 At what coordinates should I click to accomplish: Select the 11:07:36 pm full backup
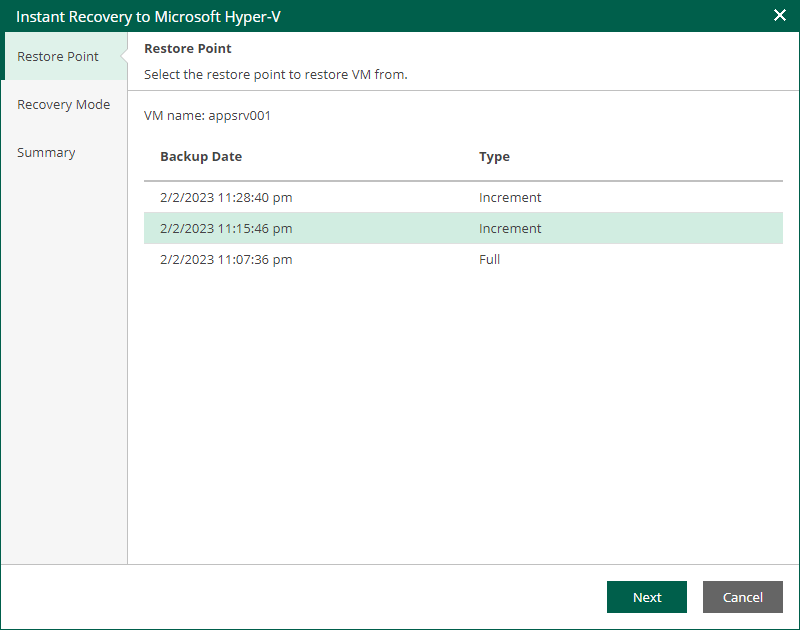point(463,259)
